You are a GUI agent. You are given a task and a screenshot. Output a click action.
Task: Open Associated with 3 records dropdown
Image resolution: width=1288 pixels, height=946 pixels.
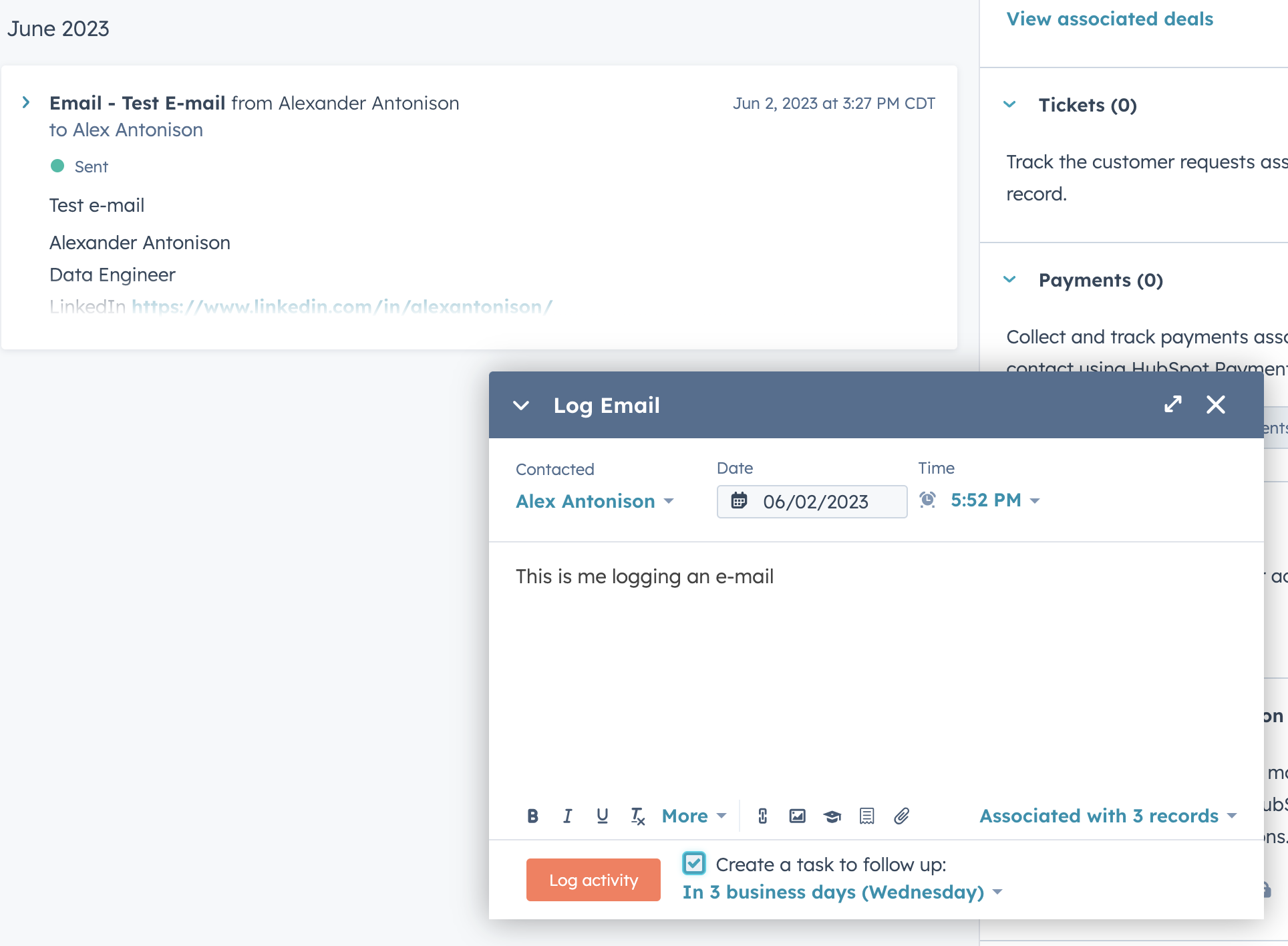[1108, 816]
